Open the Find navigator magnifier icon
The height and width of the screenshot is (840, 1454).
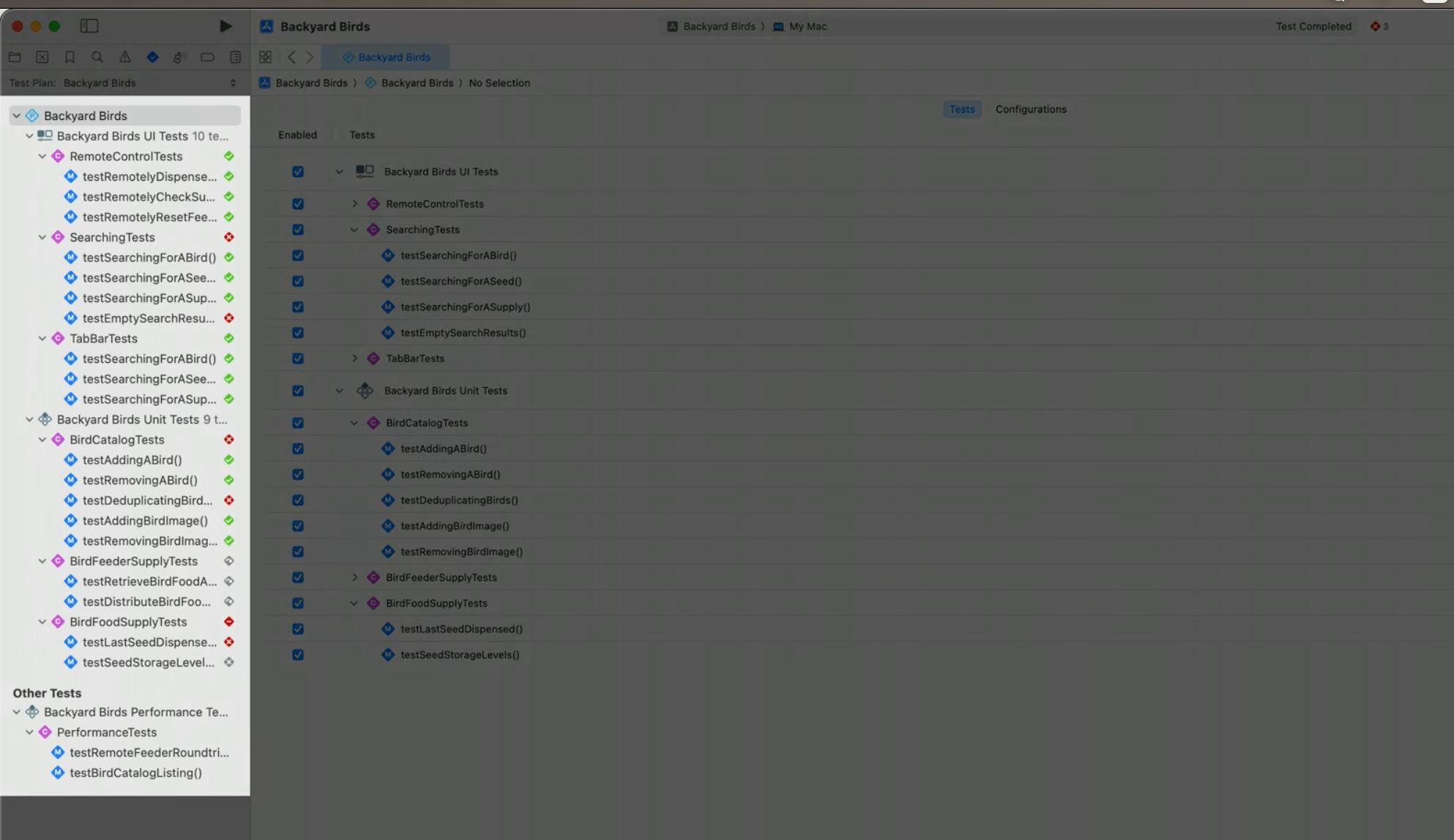97,57
